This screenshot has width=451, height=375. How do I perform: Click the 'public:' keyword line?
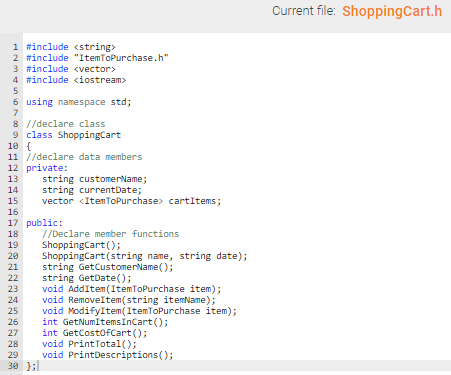[44, 223]
